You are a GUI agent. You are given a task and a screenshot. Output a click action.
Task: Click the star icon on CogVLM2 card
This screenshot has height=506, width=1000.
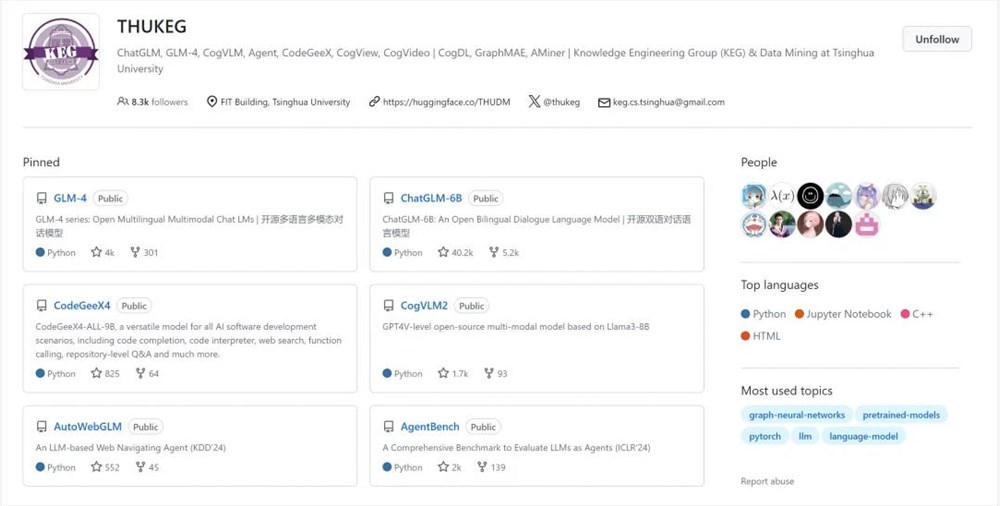pos(443,374)
